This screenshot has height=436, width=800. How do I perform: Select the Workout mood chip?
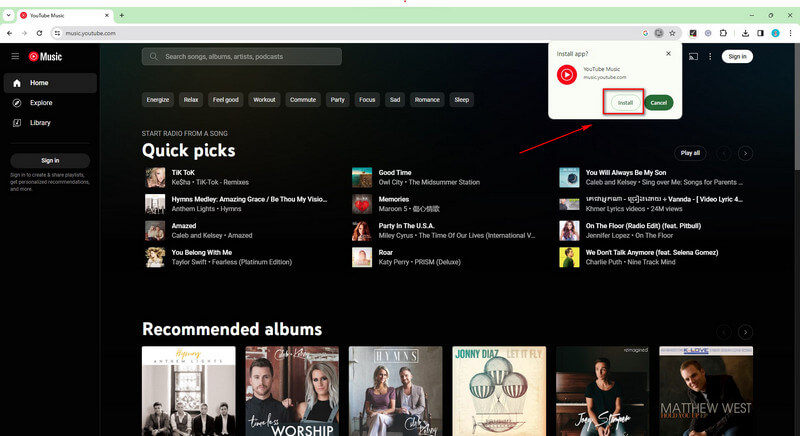point(264,100)
